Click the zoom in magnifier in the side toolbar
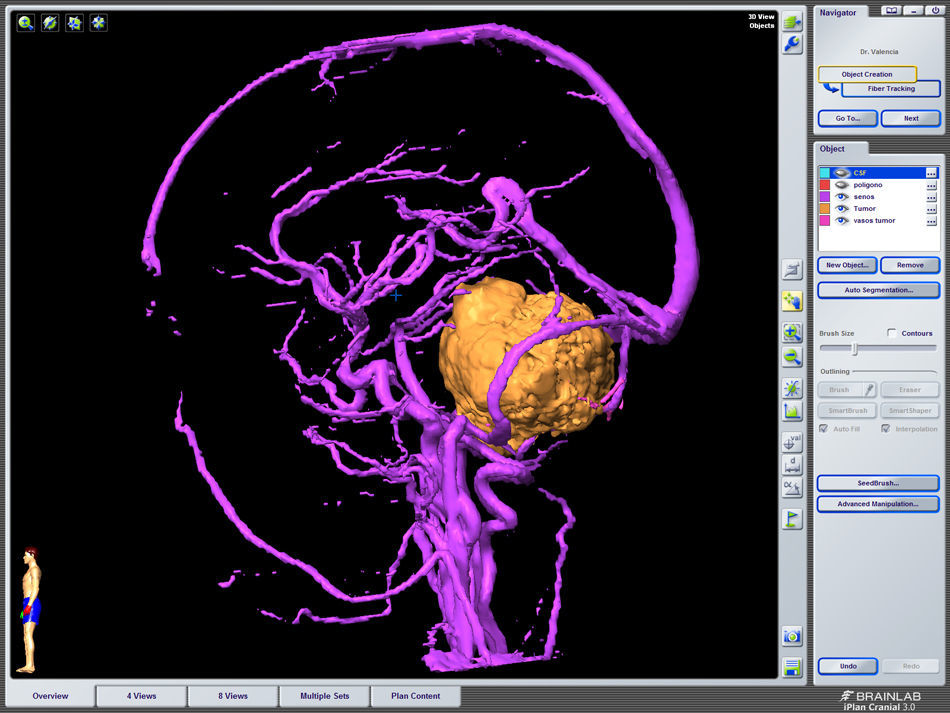Image resolution: width=950 pixels, height=713 pixels. click(792, 333)
